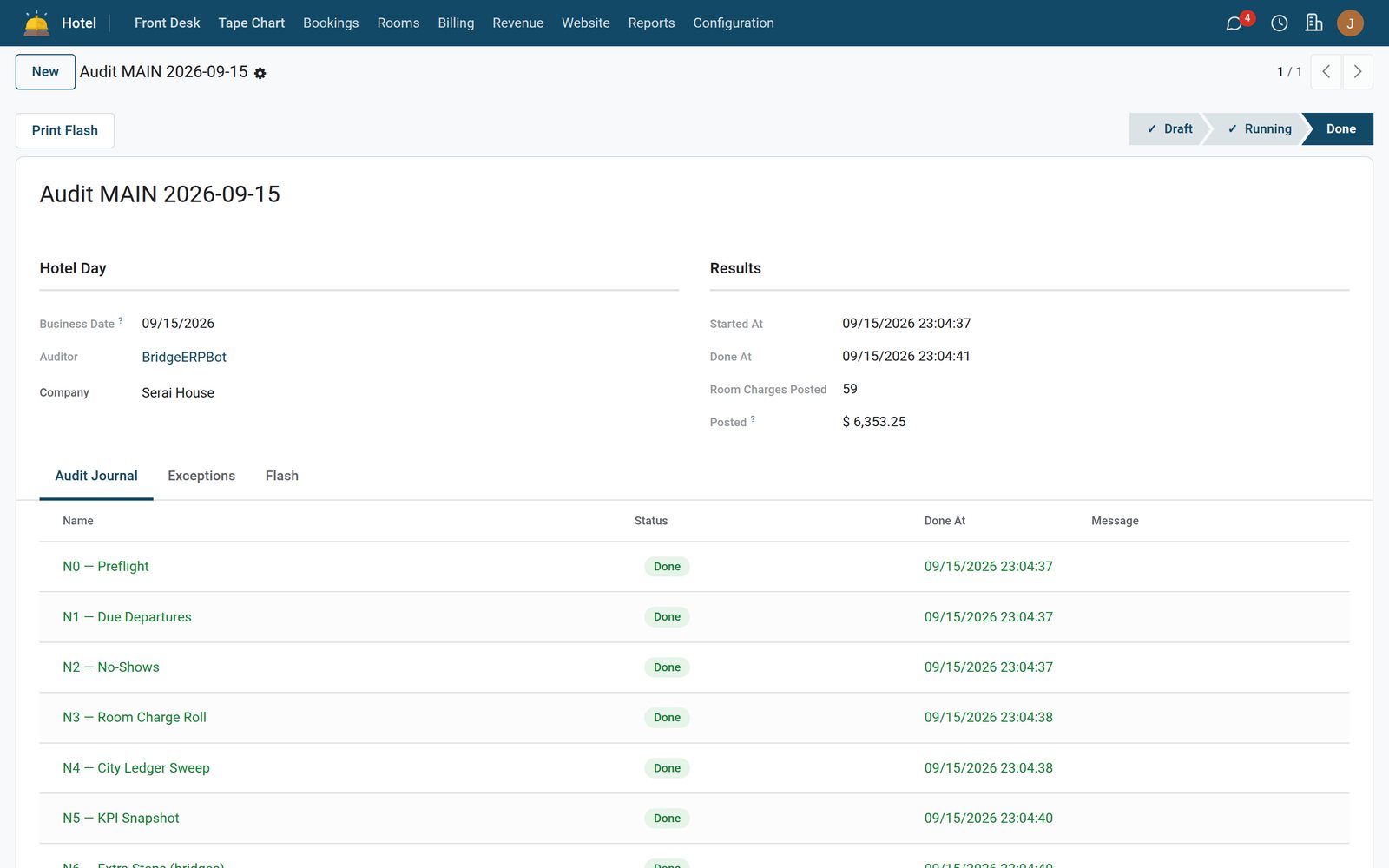The width and height of the screenshot is (1389, 868).
Task: Click the Done At column header
Action: point(945,521)
